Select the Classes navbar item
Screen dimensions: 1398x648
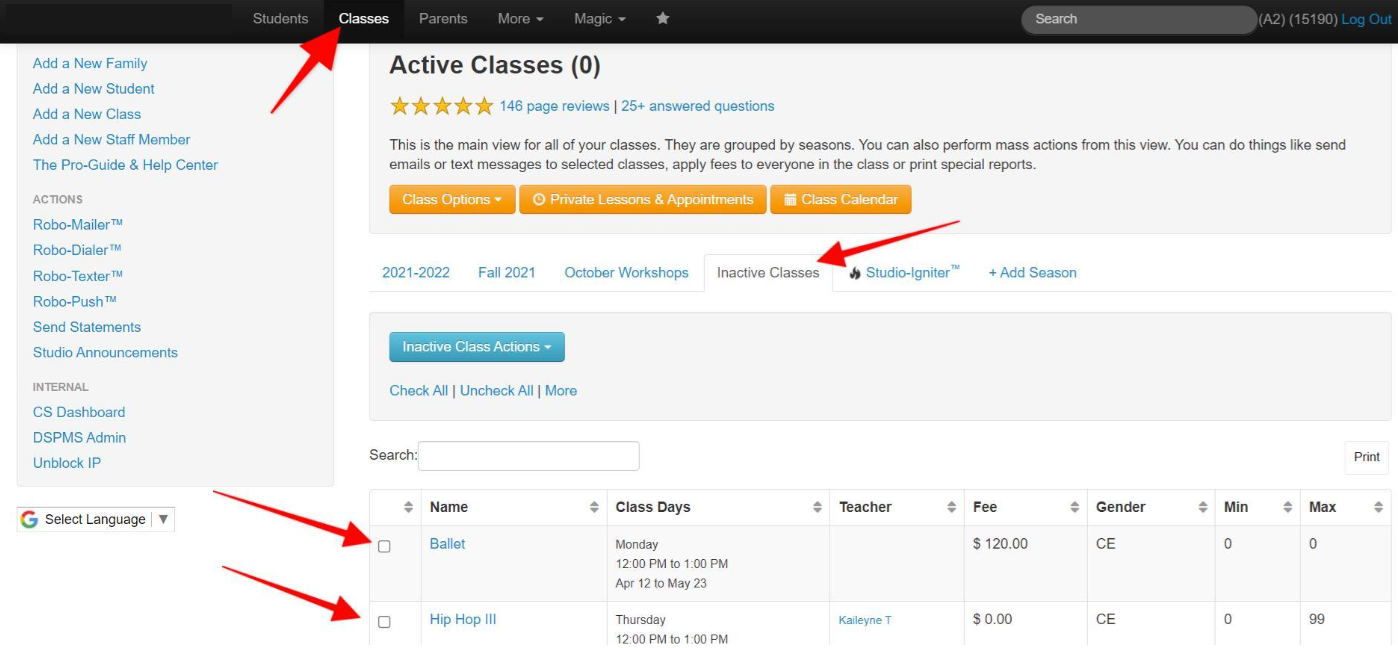pyautogui.click(x=364, y=19)
